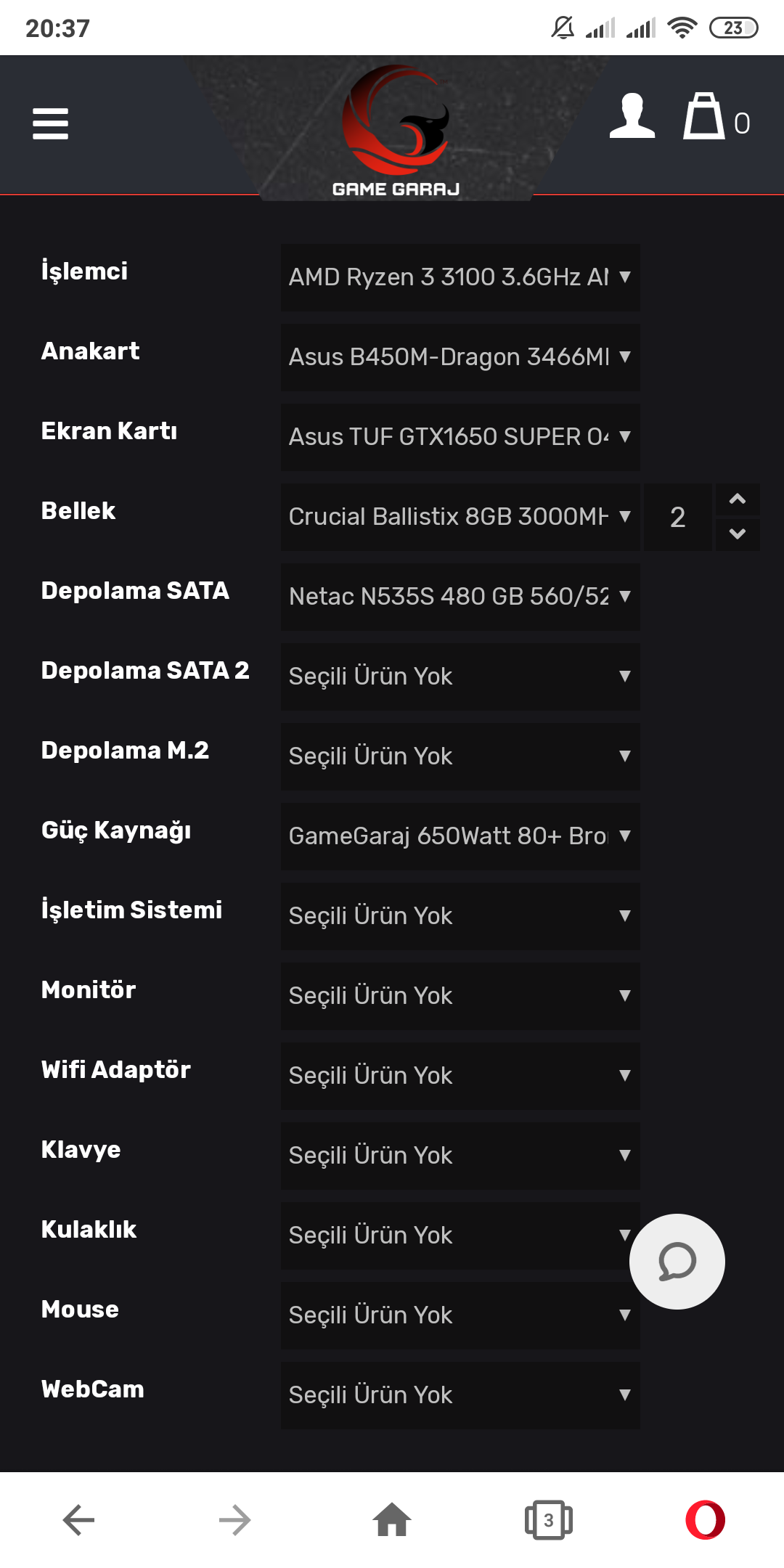The height and width of the screenshot is (1568, 784).
Task: Open the Depolama M.2 dropdown
Action: click(460, 756)
